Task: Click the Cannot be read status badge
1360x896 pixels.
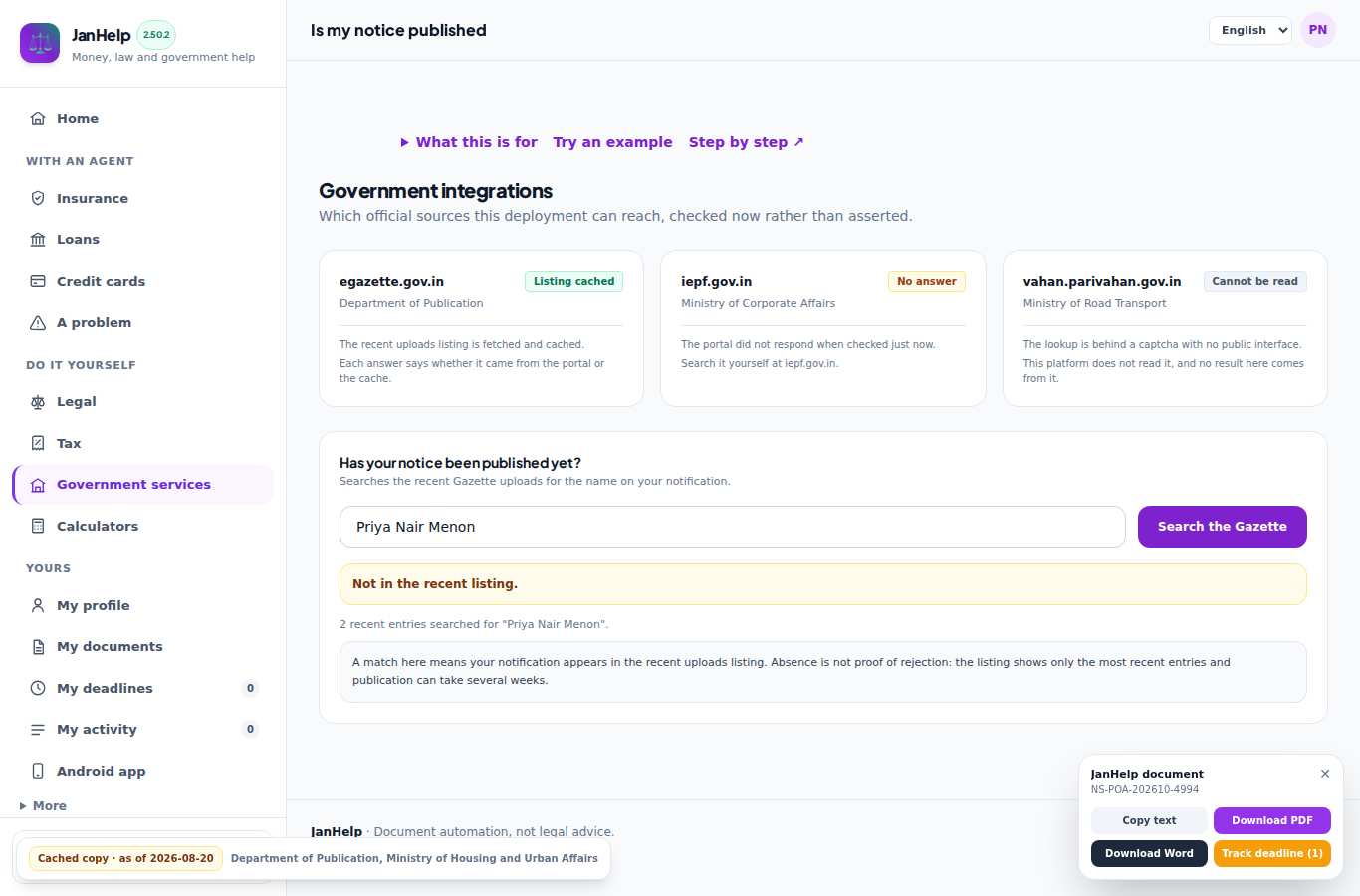Action: pos(1254,281)
